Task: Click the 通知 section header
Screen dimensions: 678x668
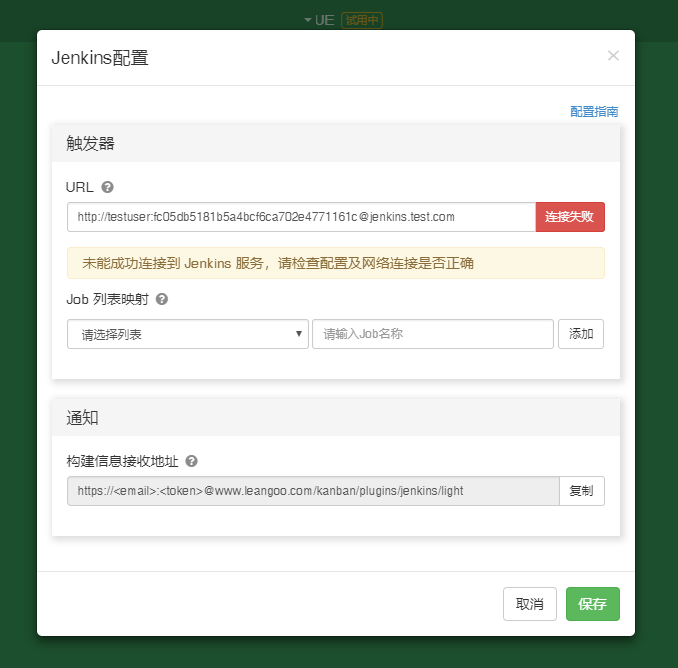Action: [82, 417]
